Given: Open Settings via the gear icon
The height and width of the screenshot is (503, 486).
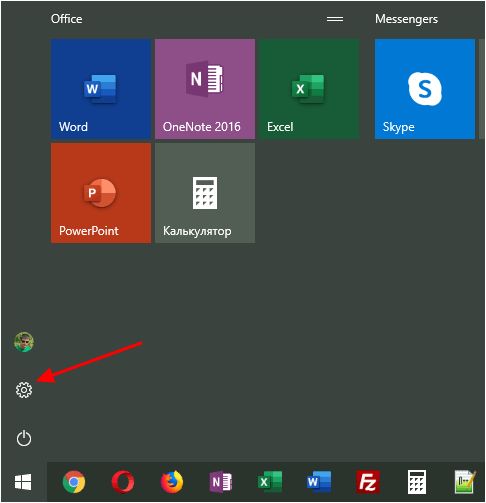Looking at the screenshot, I should (24, 390).
